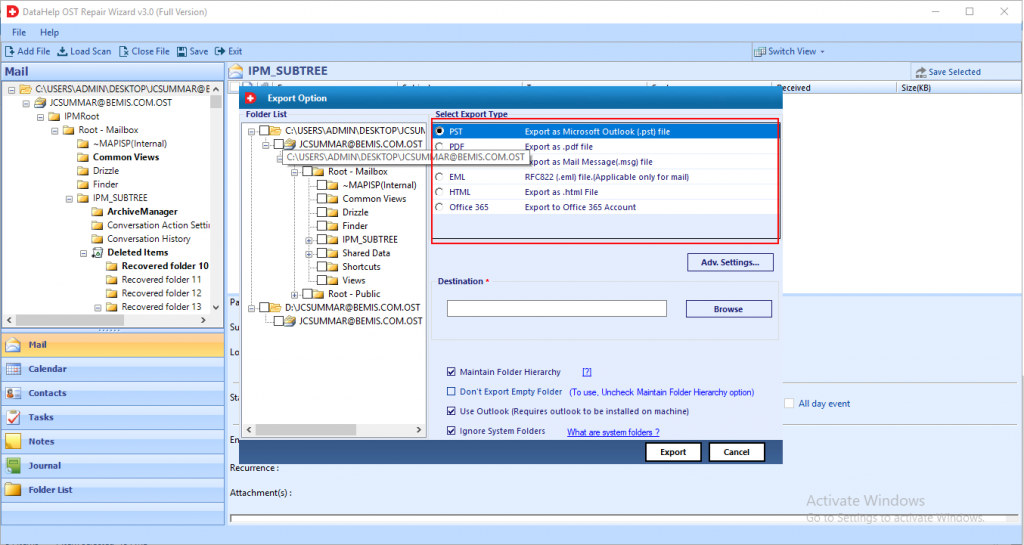
Task: Select the PST export type radio button
Action: tap(440, 131)
